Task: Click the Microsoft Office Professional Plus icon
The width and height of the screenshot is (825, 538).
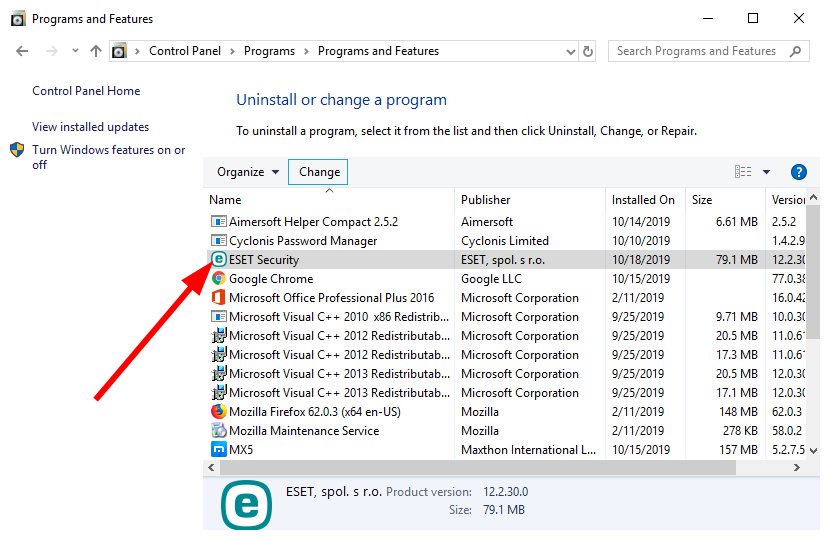Action: click(218, 297)
